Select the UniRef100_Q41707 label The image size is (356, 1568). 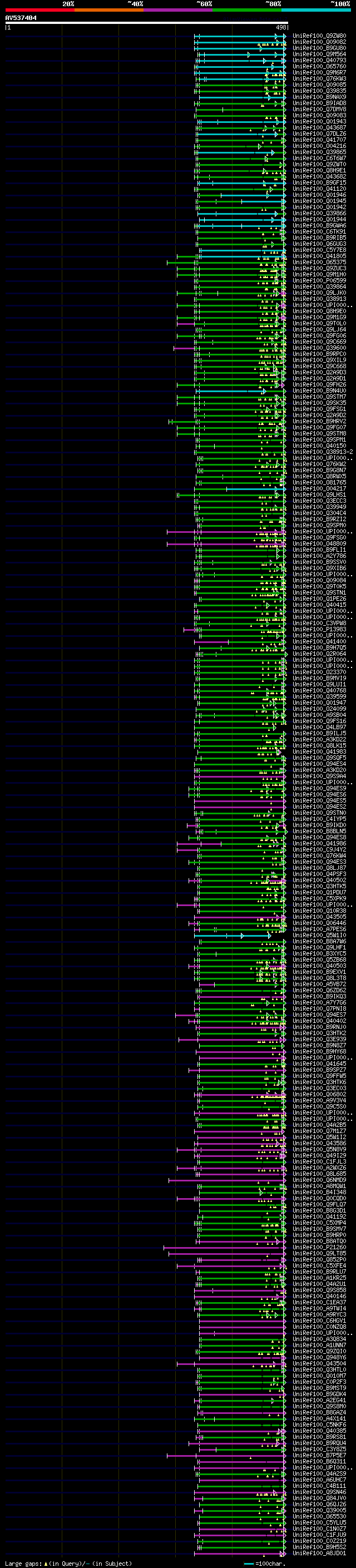point(319,140)
